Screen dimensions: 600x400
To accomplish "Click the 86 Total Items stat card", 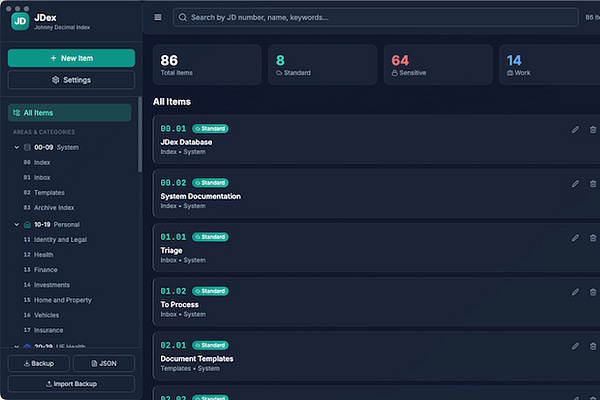I will [207, 65].
